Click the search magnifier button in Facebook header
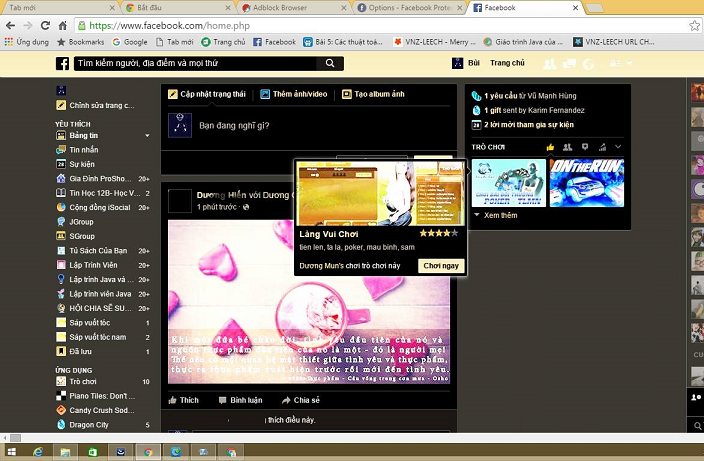 coord(330,63)
